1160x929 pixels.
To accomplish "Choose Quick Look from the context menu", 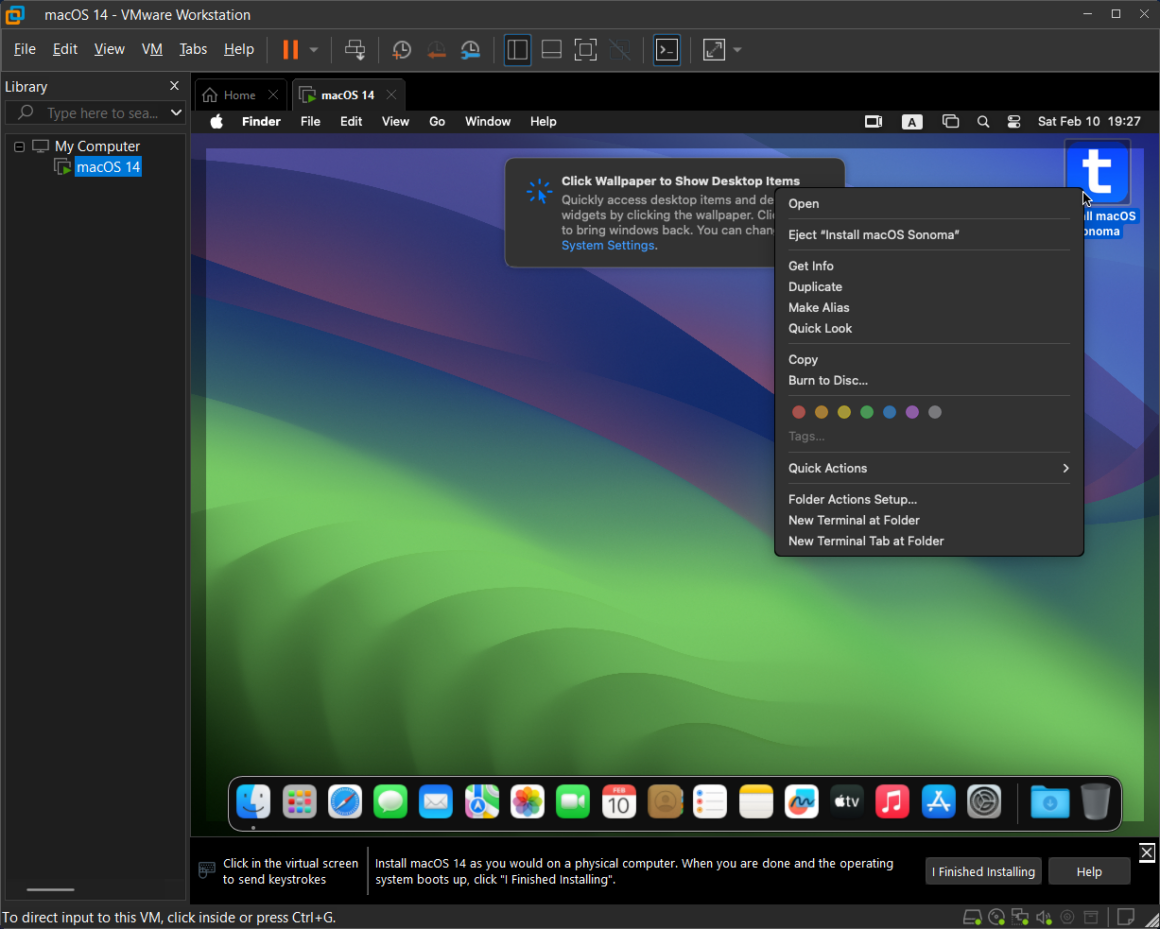I will point(928,328).
